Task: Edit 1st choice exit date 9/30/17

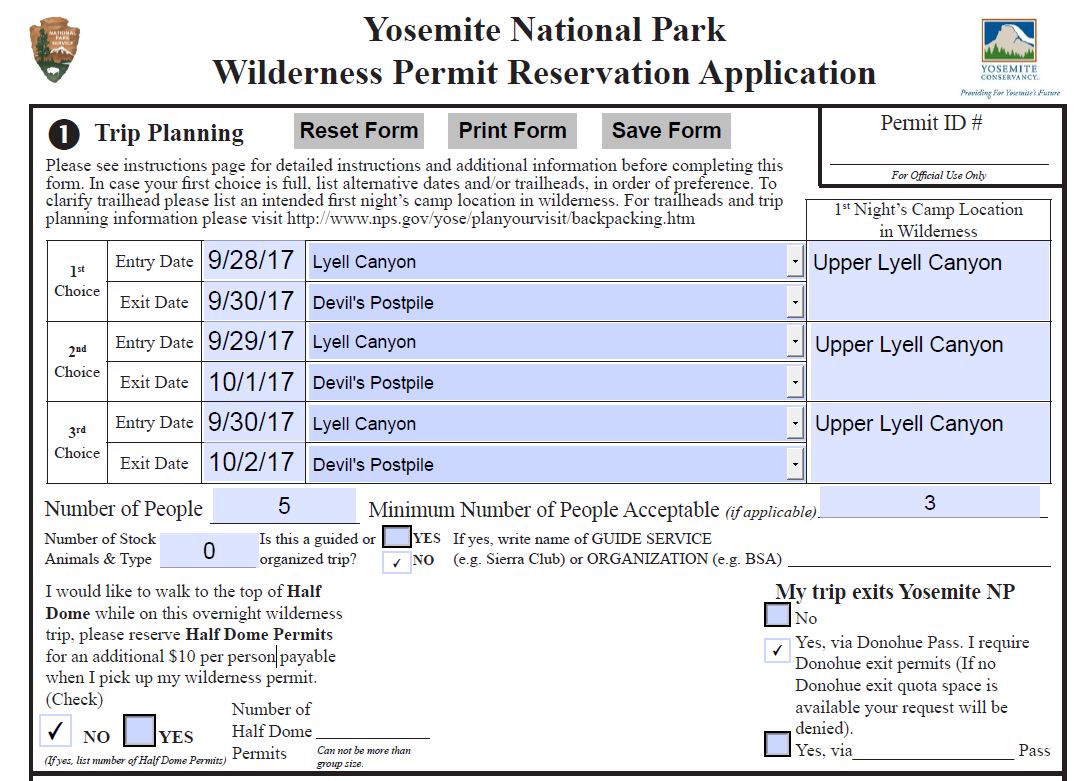Action: 253,302
